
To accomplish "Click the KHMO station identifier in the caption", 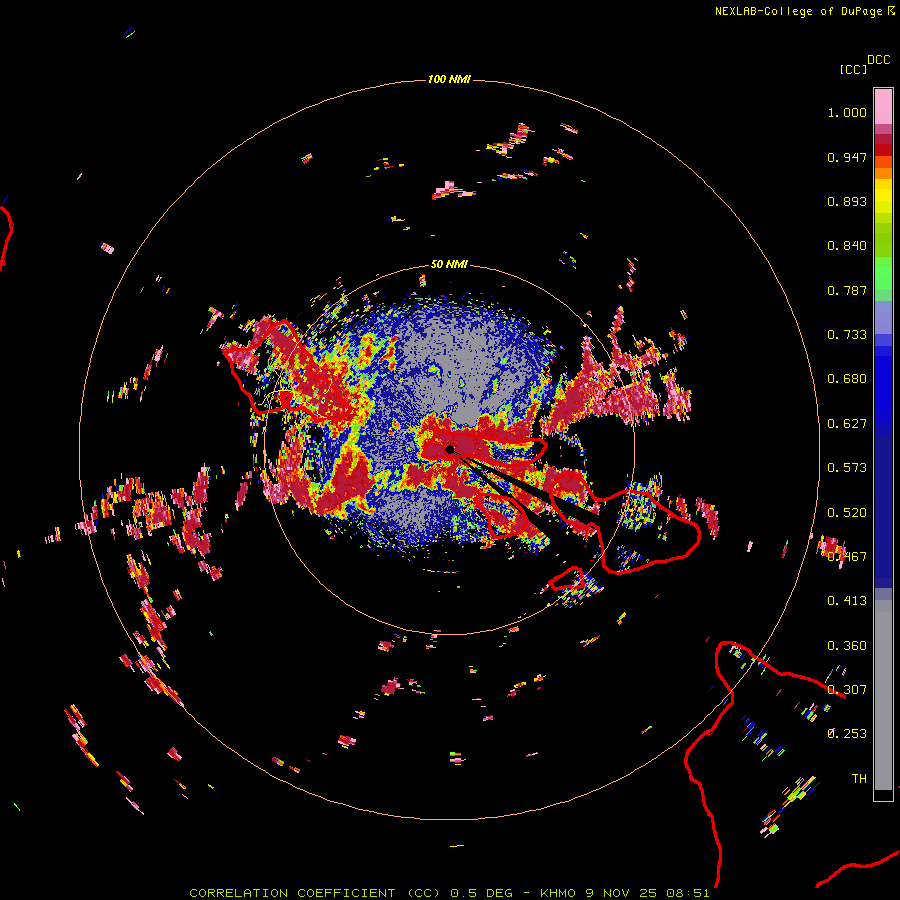I will tap(558, 893).
